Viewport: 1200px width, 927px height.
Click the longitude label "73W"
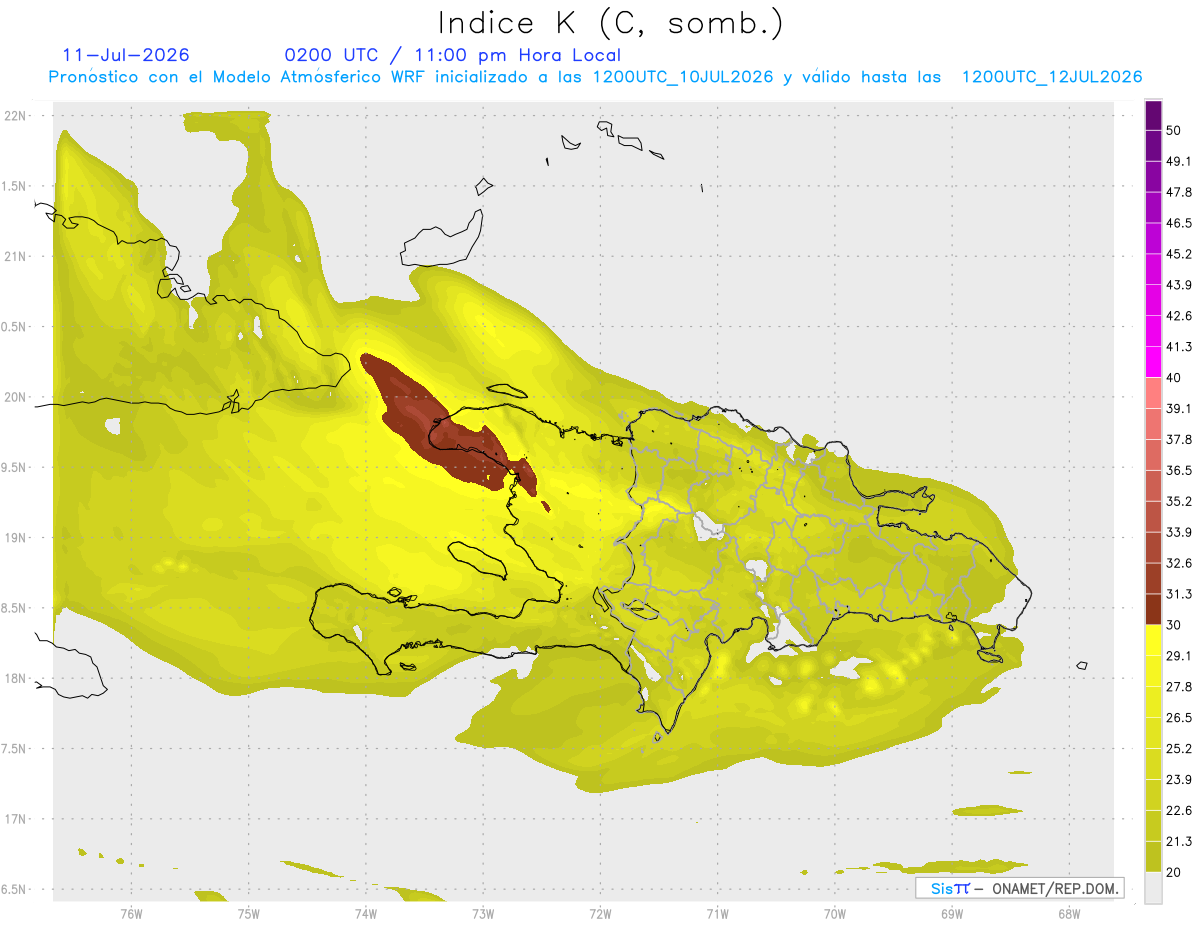483,914
